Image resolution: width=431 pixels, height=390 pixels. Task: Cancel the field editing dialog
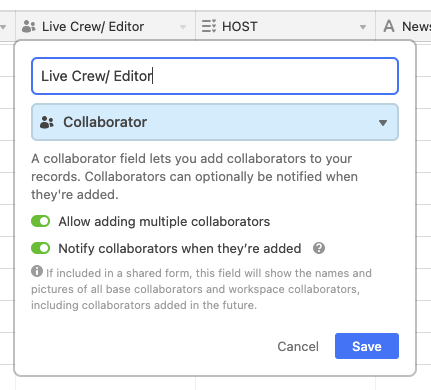click(298, 346)
